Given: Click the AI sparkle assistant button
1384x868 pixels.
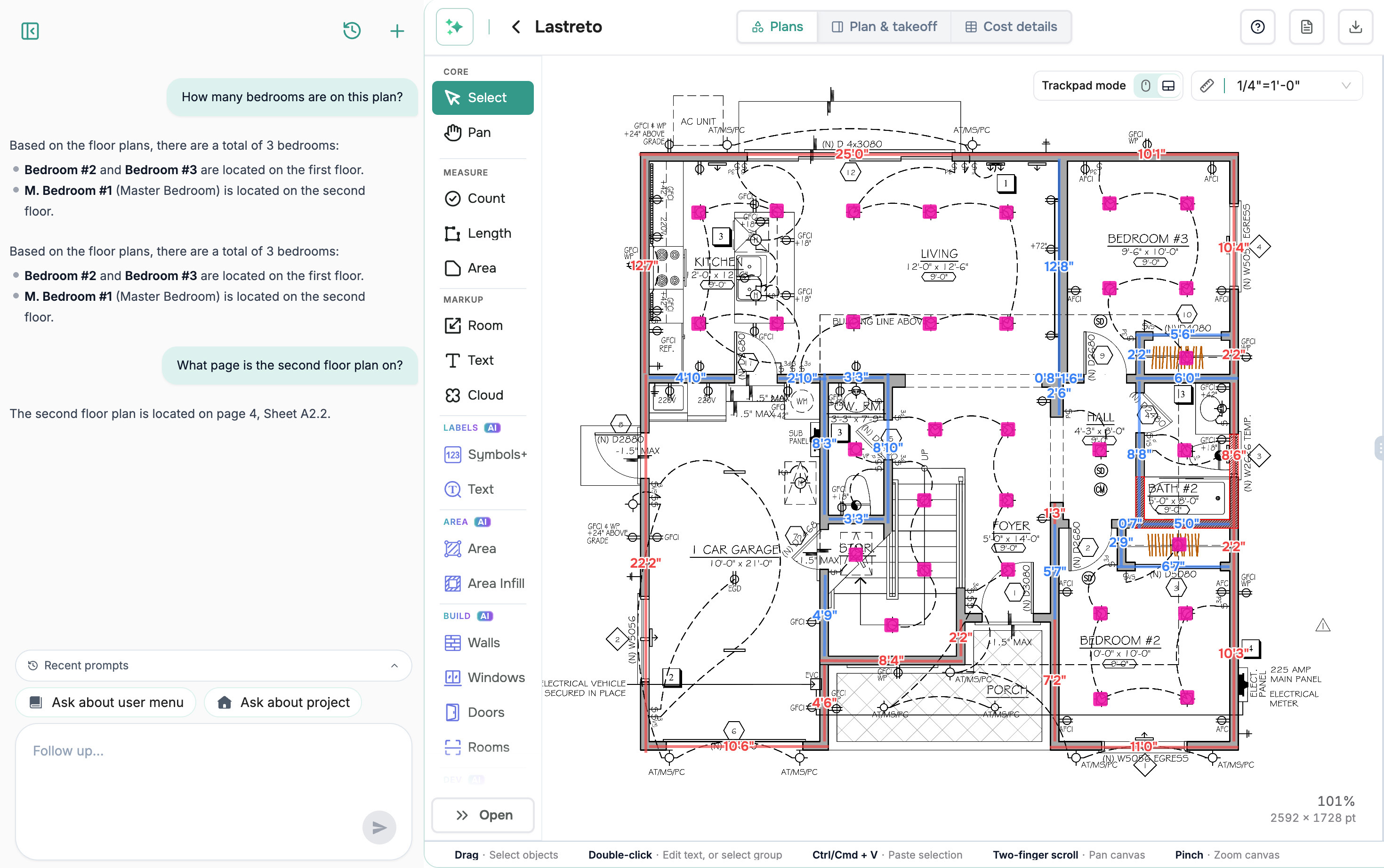Looking at the screenshot, I should click(x=455, y=27).
